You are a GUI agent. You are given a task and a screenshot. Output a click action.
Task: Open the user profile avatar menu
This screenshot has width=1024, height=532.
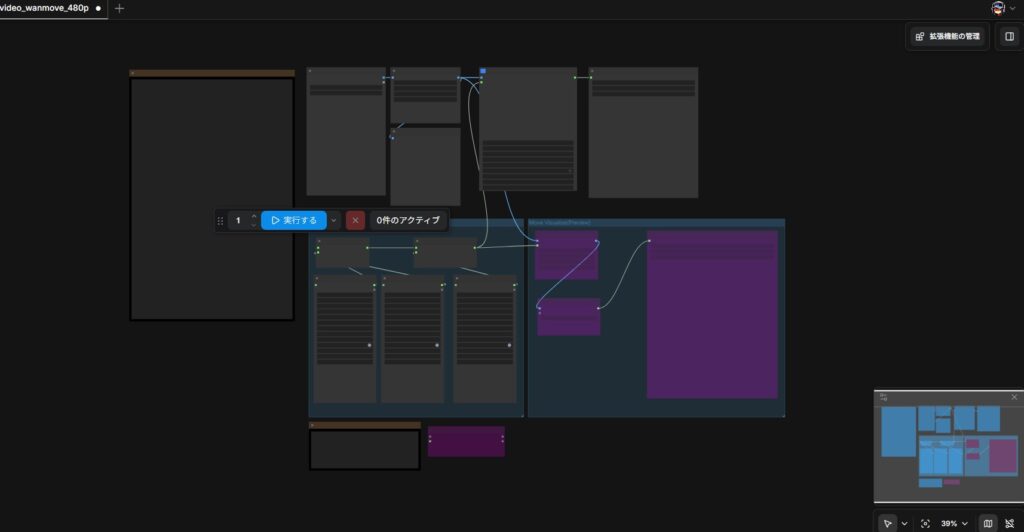pyautogui.click(x=998, y=8)
